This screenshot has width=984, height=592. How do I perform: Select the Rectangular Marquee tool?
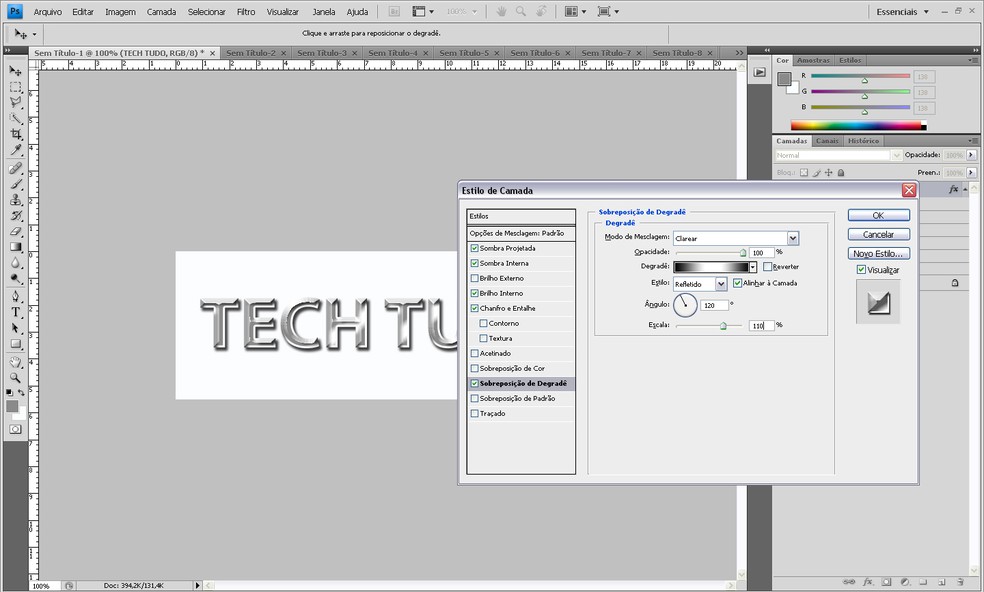click(x=15, y=87)
